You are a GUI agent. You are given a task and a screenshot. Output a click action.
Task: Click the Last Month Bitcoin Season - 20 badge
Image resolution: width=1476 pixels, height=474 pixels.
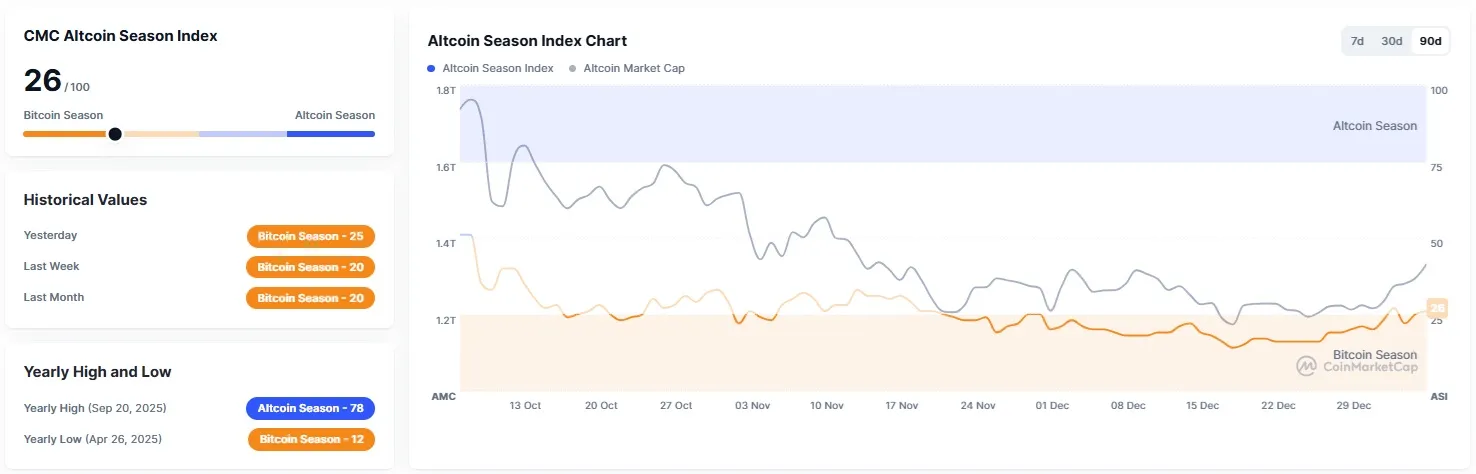[311, 298]
